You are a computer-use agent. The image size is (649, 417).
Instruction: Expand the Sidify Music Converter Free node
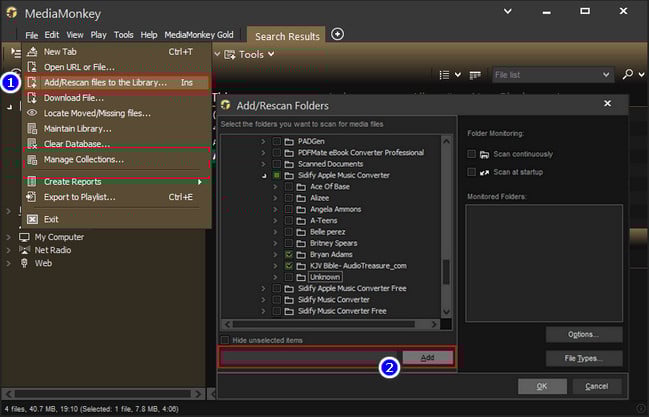coord(263,311)
